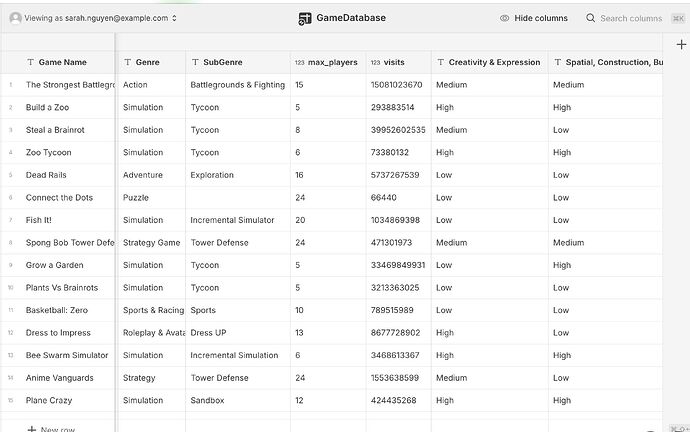This screenshot has width=690, height=432.
Task: Click visits value 424435268
Action: click(x=393, y=400)
